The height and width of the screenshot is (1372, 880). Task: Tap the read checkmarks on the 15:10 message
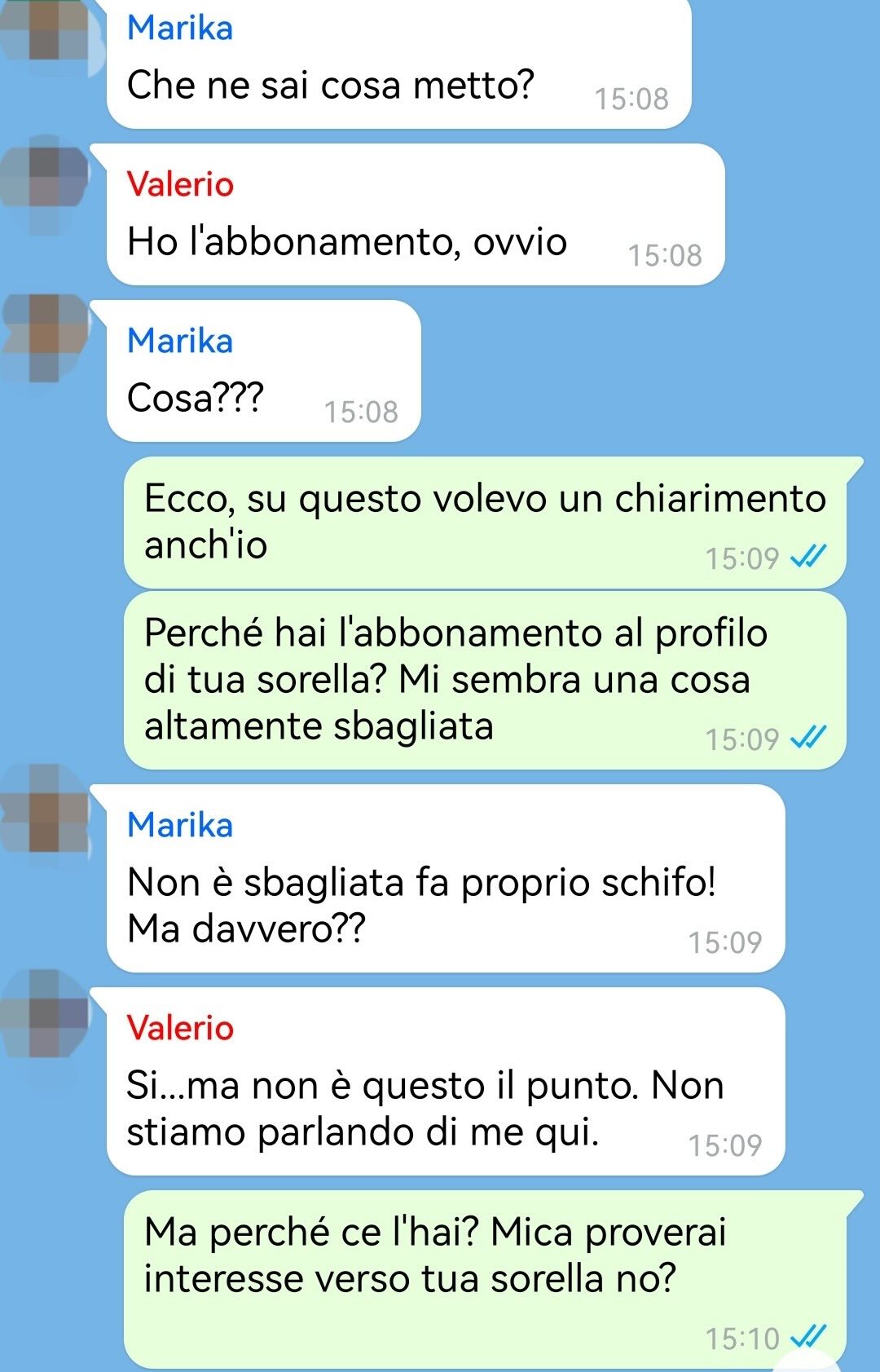click(809, 1337)
